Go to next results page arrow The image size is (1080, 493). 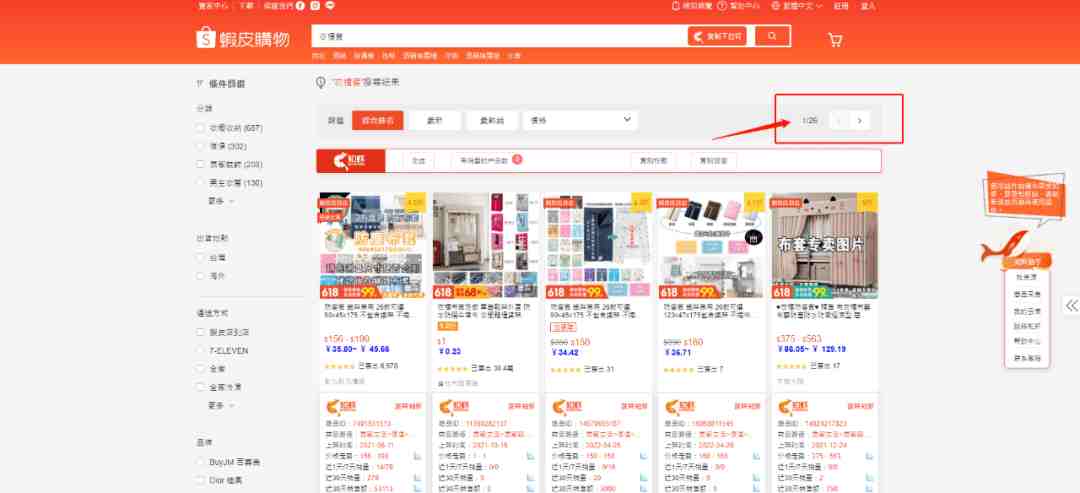pos(860,120)
